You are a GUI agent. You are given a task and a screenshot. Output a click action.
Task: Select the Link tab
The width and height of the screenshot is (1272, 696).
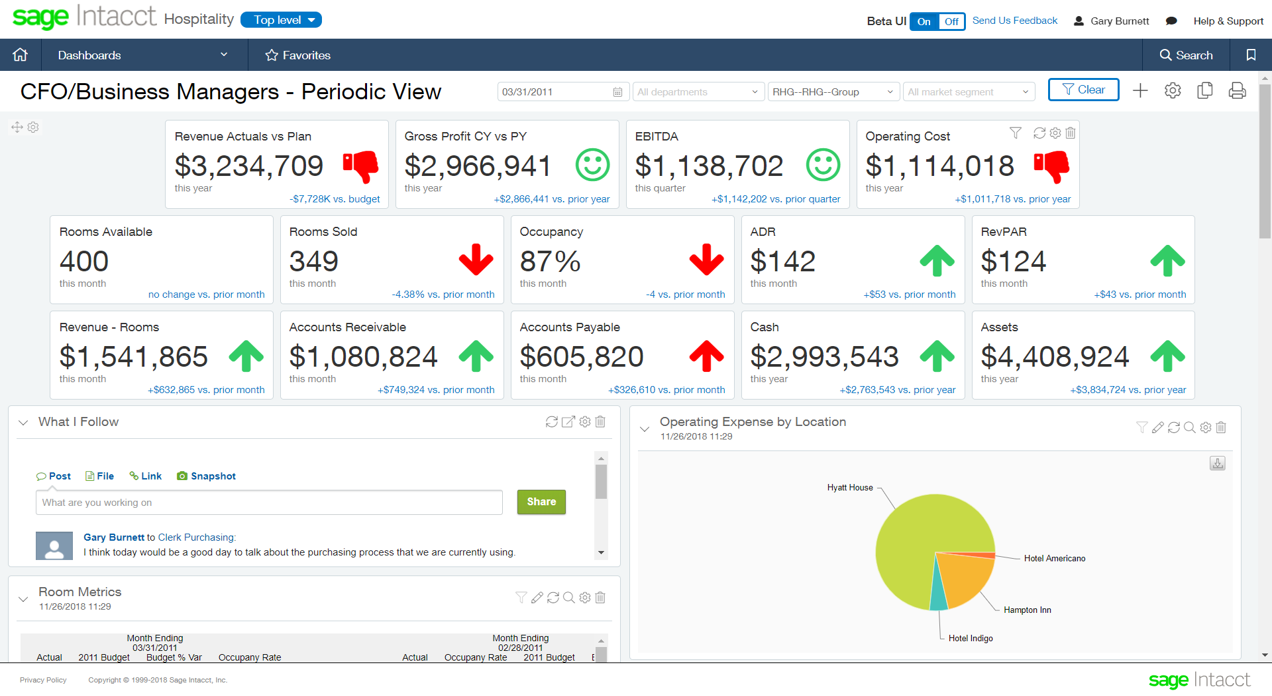click(x=145, y=476)
